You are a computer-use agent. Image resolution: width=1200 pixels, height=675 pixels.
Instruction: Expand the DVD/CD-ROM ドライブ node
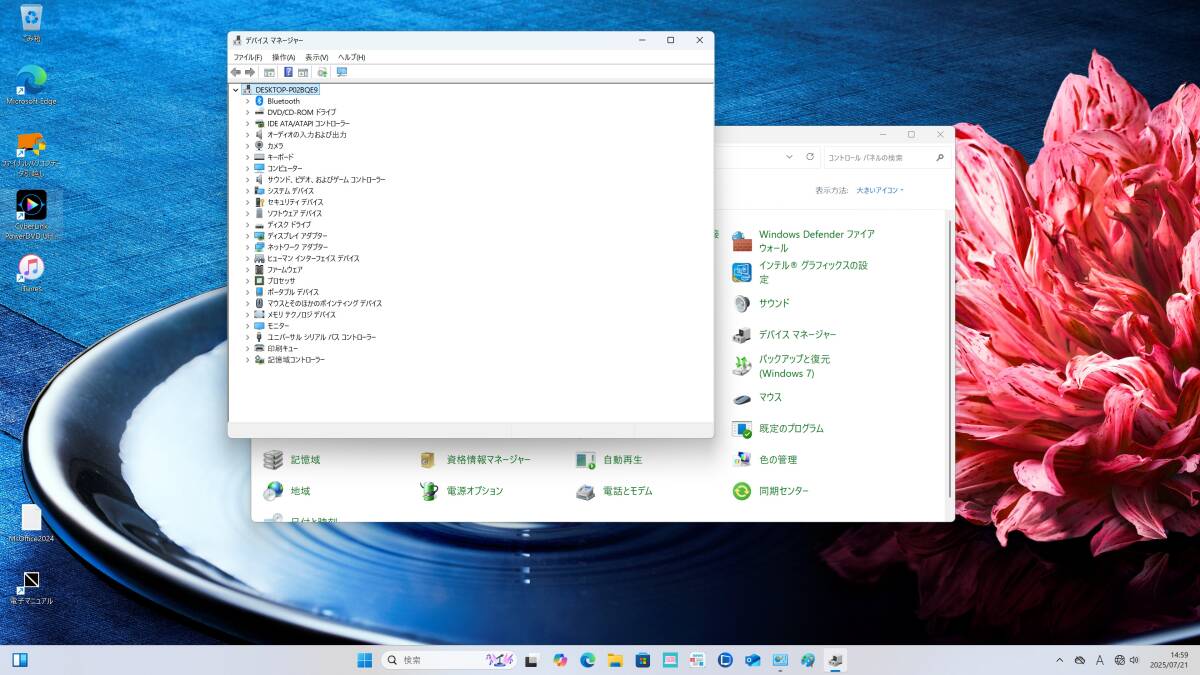pos(247,112)
